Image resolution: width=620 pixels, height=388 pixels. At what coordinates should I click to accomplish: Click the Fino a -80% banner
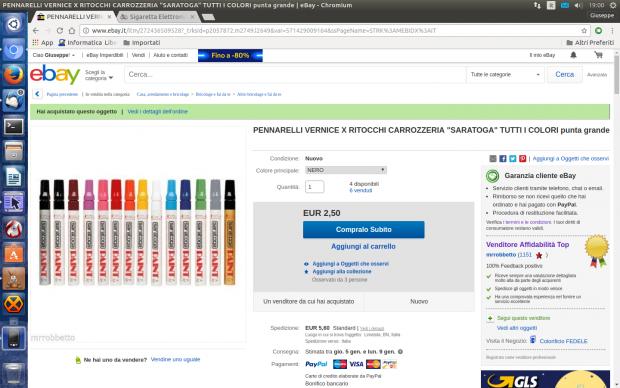[x=230, y=55]
